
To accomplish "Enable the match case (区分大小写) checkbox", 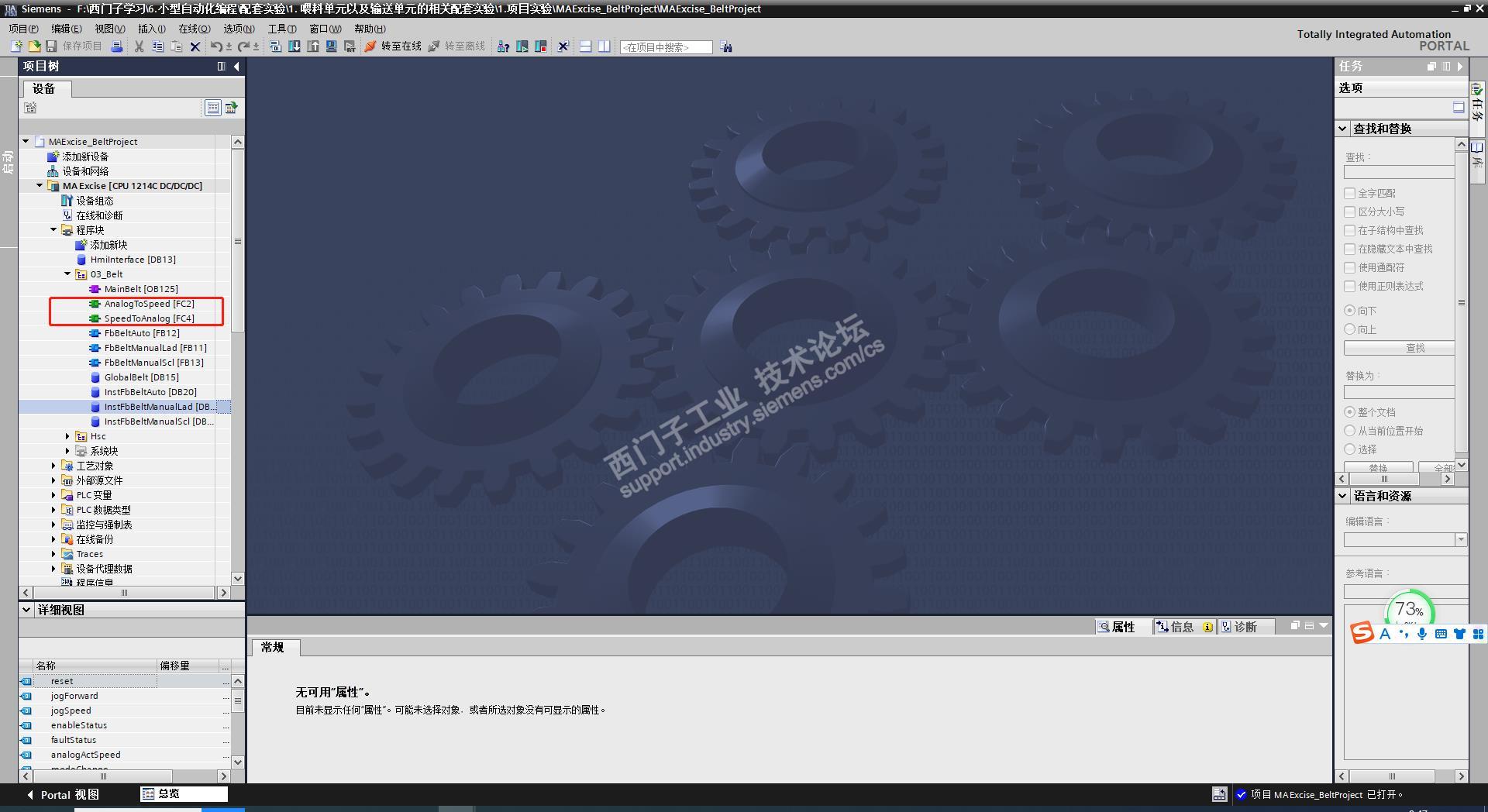I will (x=1349, y=212).
